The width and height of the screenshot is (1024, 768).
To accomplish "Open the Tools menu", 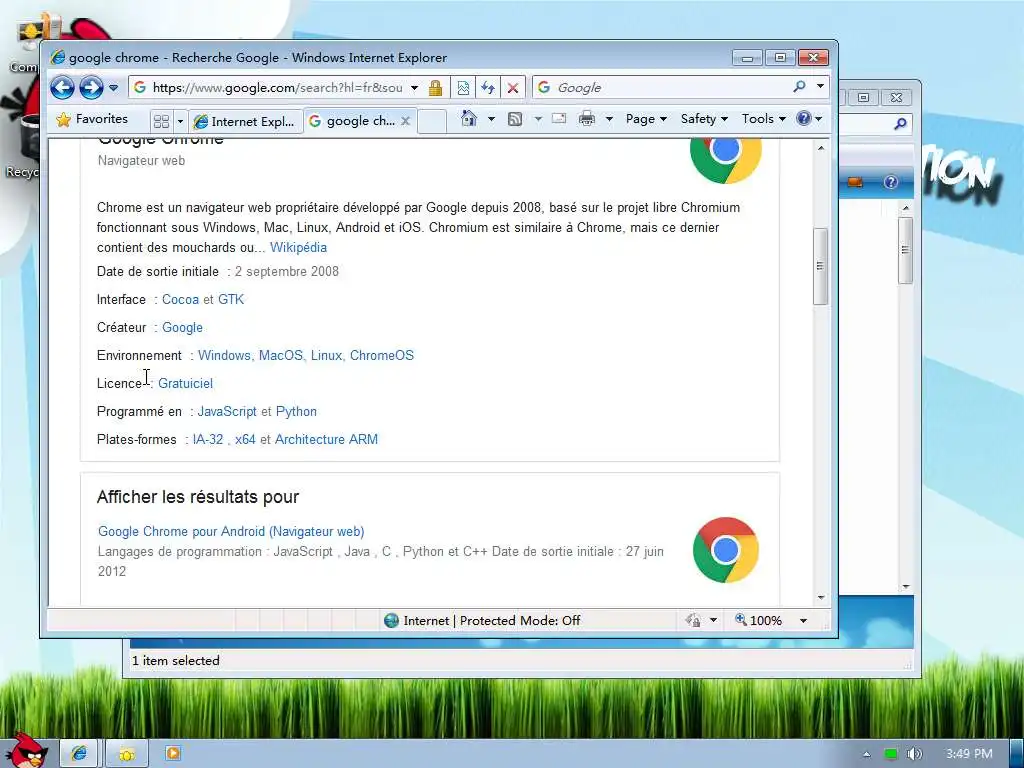I will point(763,119).
